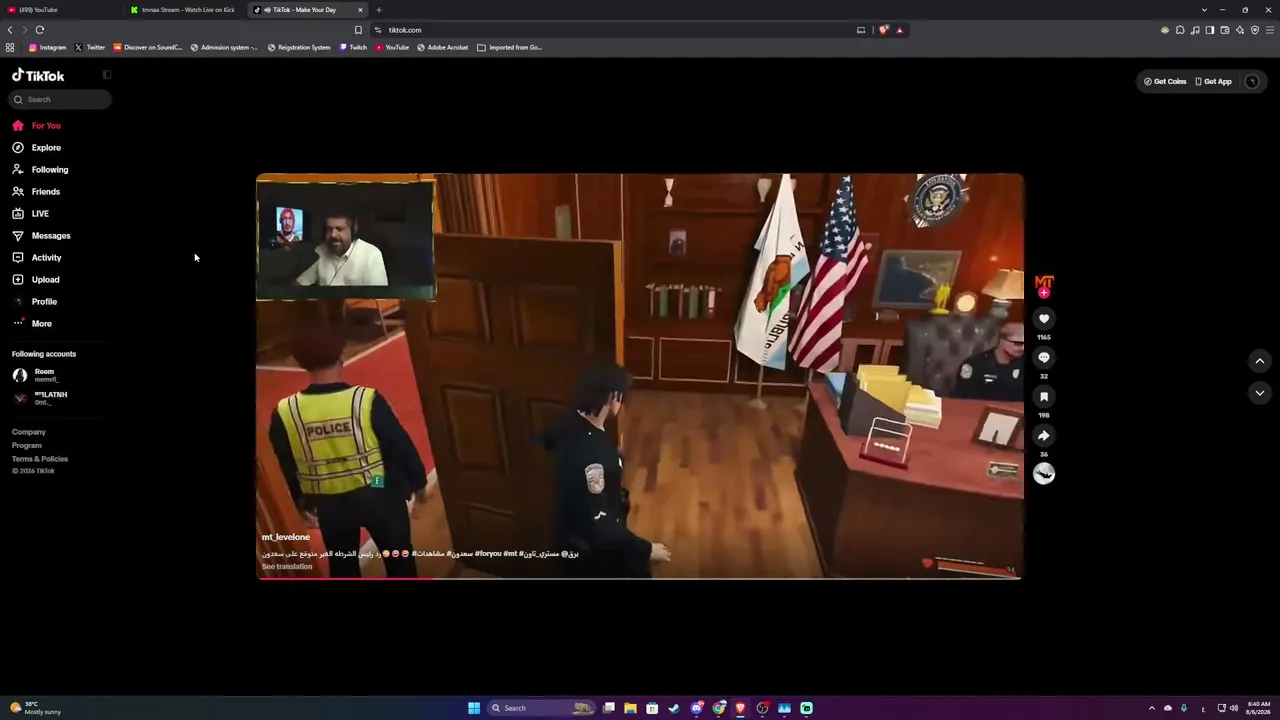Screen dimensions: 1280x720
Task: Open the Imported from Go... bookmarks folder
Action: click(x=510, y=48)
